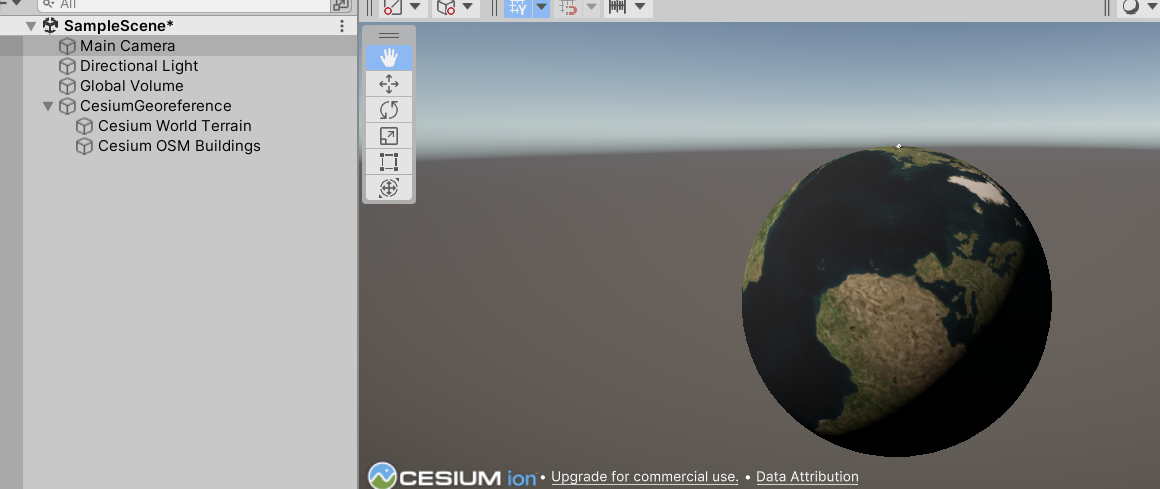
Task: Select the Hand view tool
Action: 388,58
